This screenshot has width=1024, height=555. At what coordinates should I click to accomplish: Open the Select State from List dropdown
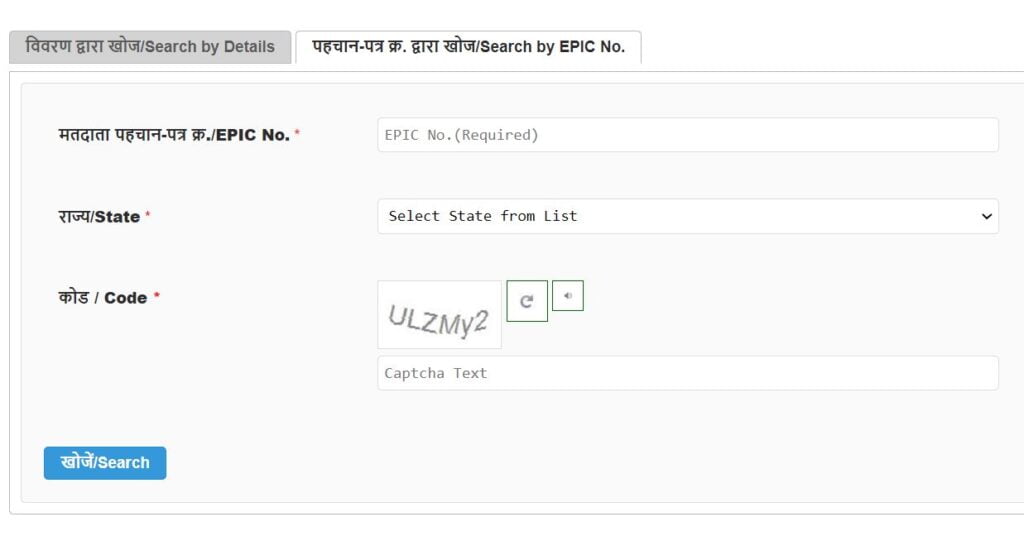(688, 216)
